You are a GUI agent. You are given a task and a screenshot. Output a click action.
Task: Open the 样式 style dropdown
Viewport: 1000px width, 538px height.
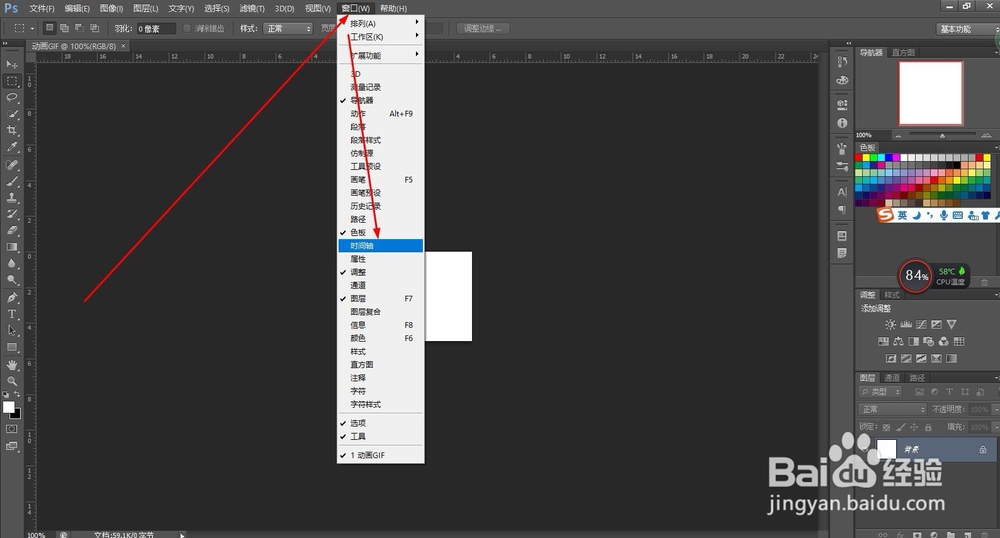coord(288,29)
